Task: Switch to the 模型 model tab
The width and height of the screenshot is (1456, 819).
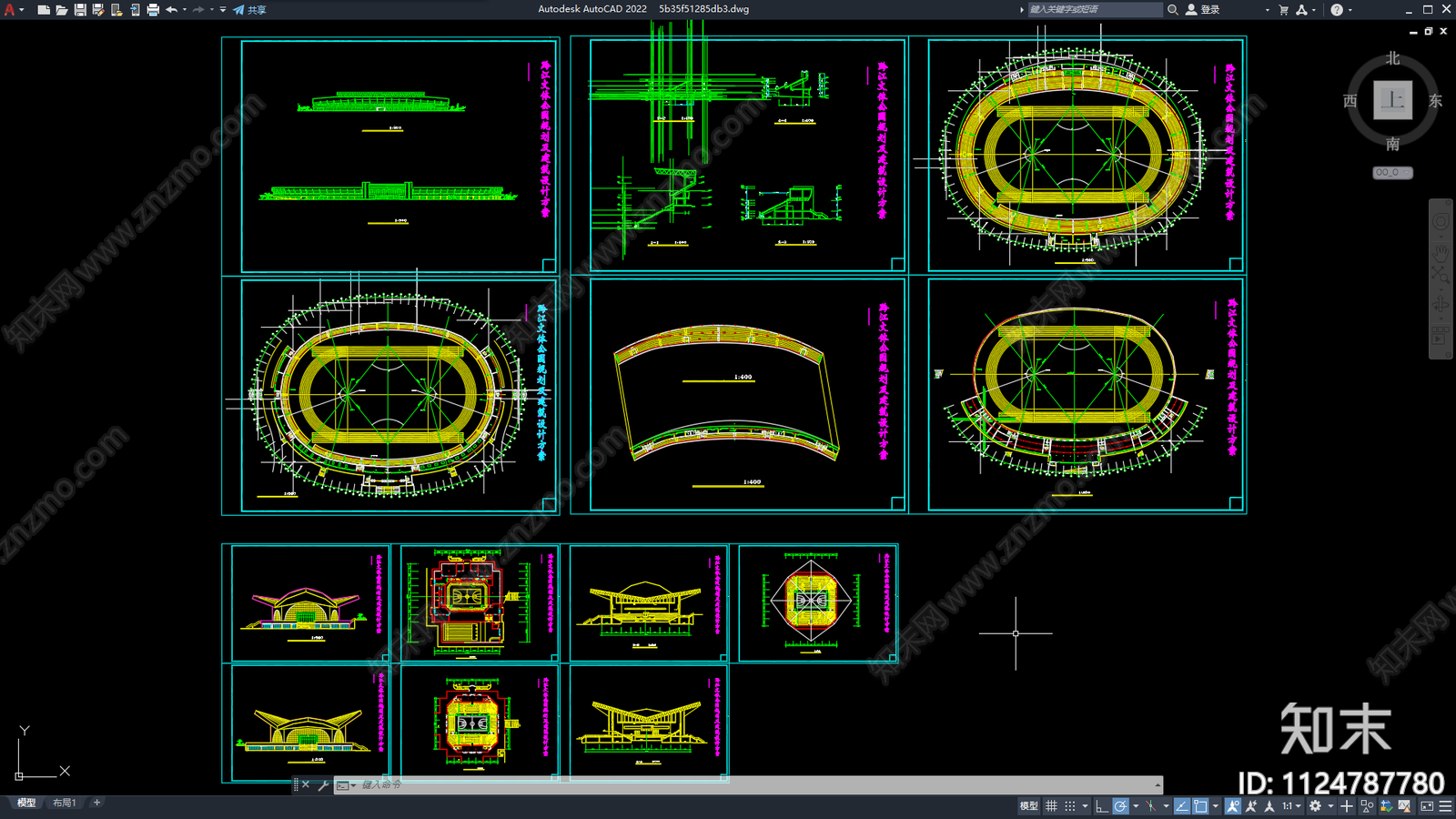Action: tap(26, 803)
